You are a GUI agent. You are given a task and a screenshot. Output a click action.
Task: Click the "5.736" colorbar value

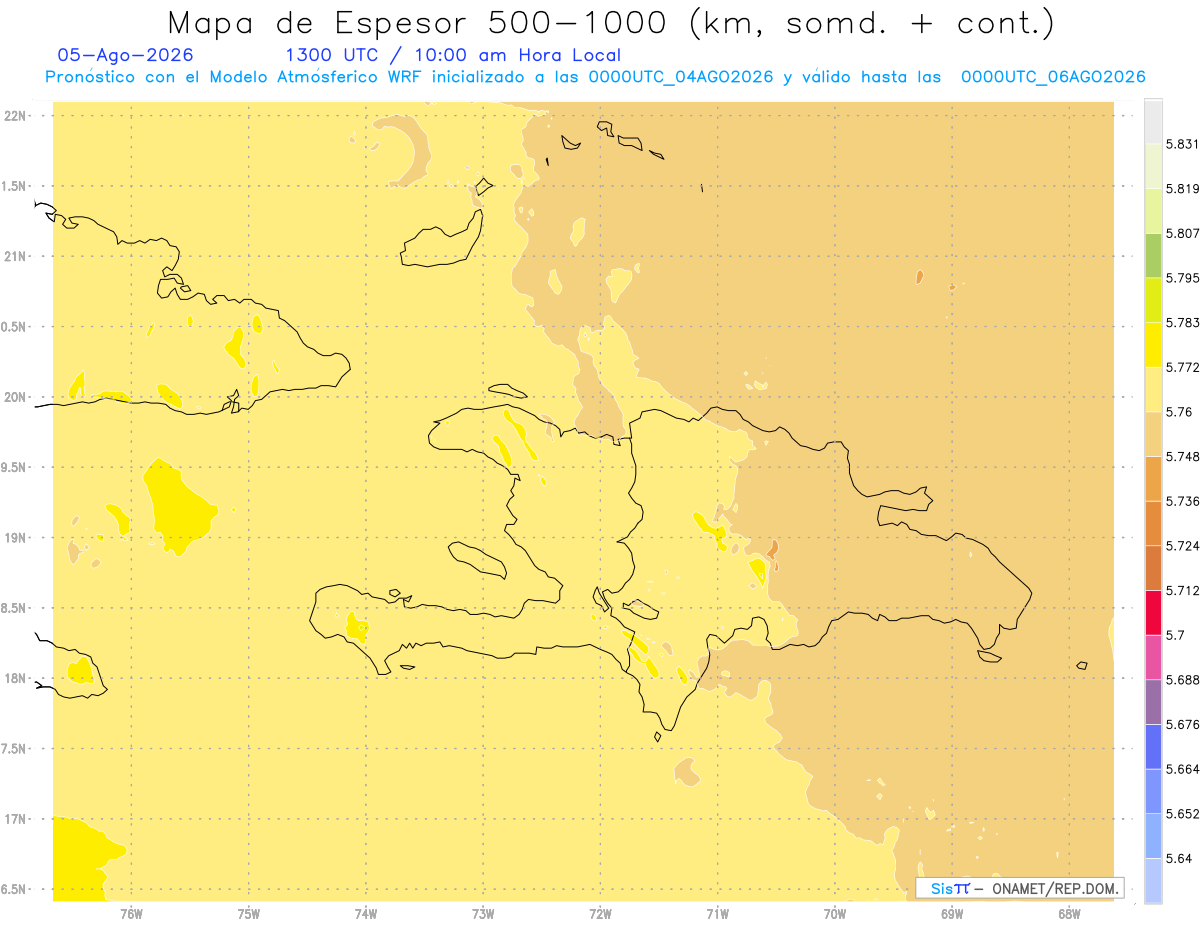click(x=1183, y=501)
